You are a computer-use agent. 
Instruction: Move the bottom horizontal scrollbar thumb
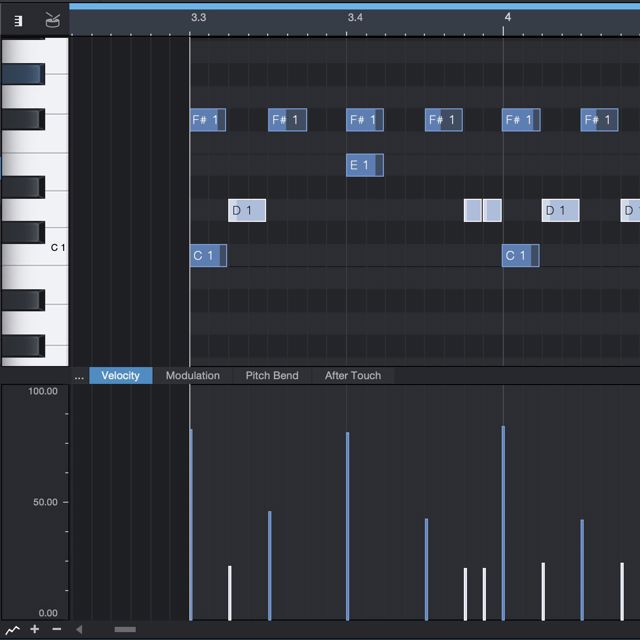[125, 629]
